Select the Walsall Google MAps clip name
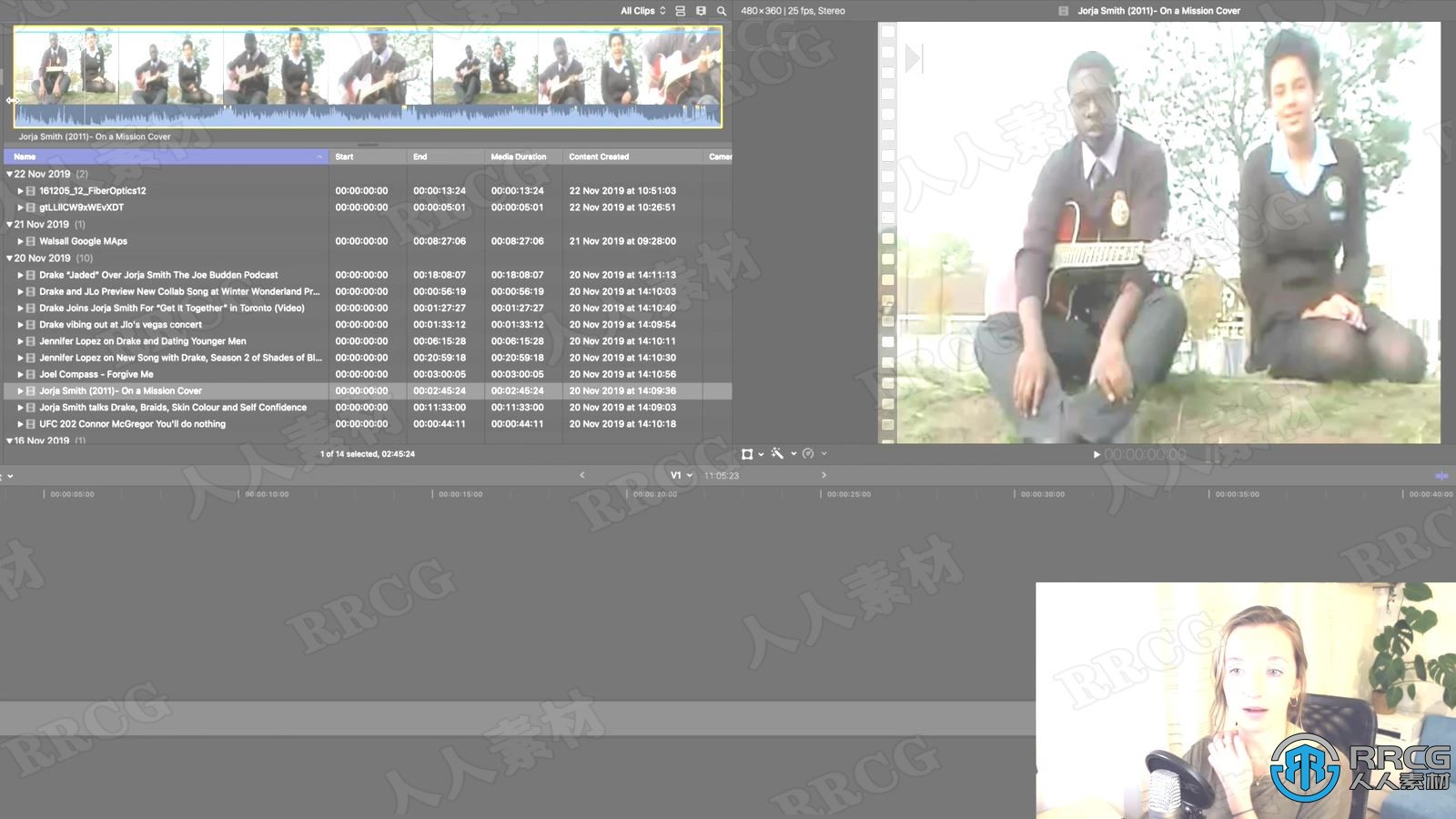 [83, 241]
